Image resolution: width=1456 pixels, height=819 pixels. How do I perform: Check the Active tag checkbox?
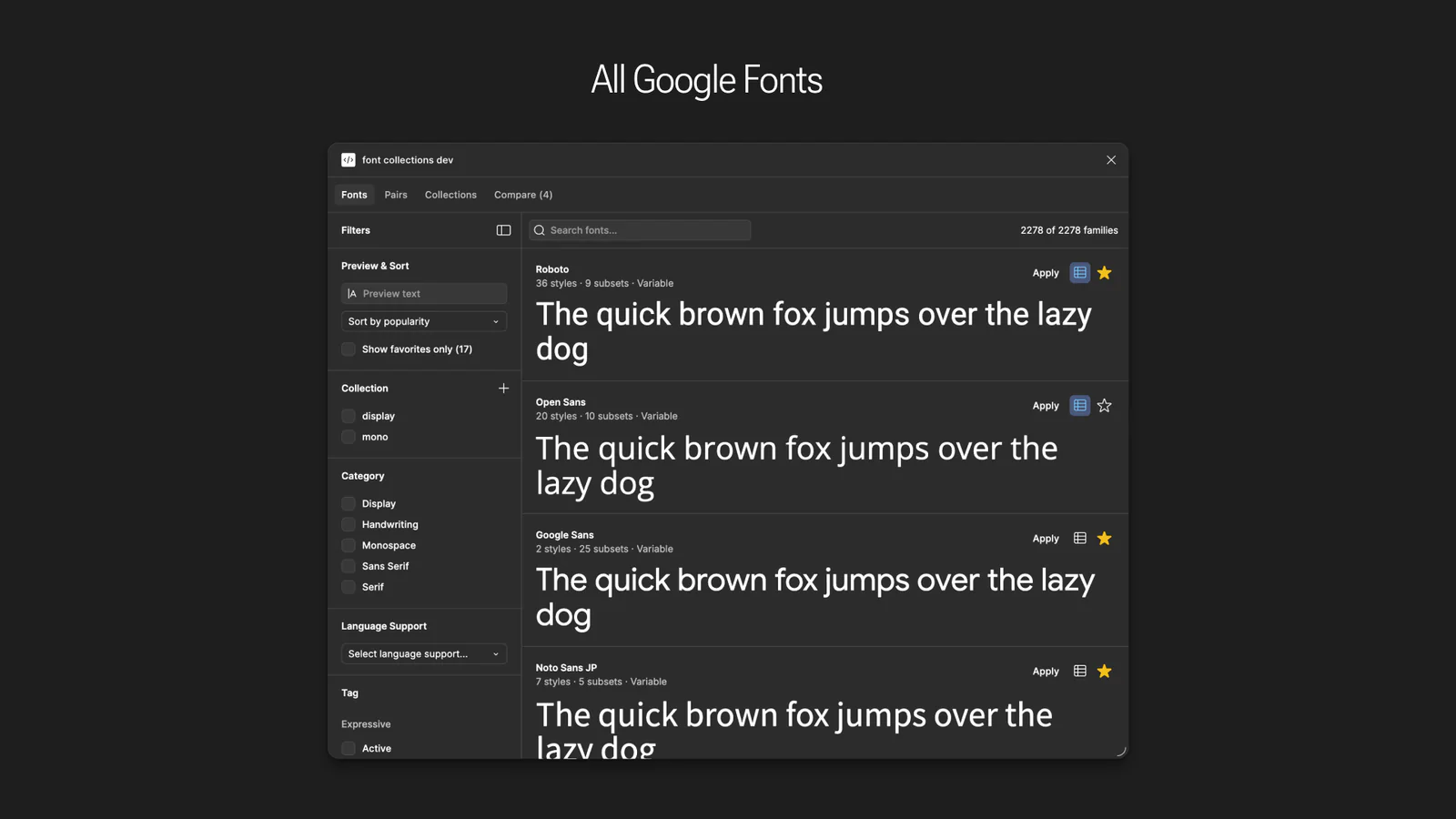[349, 748]
